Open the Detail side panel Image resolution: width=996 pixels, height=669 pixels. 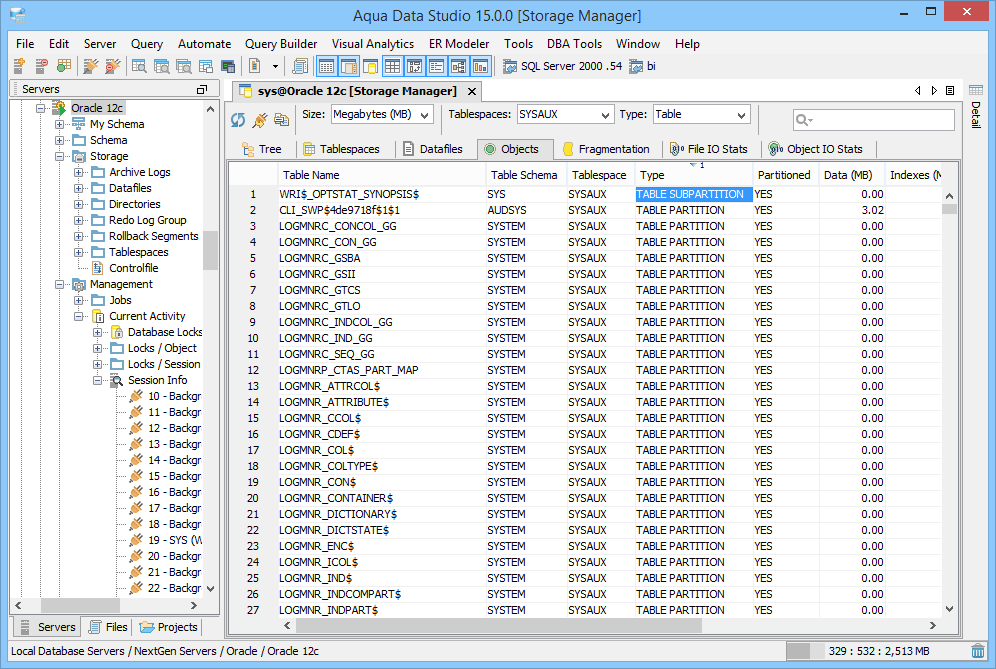(x=976, y=116)
